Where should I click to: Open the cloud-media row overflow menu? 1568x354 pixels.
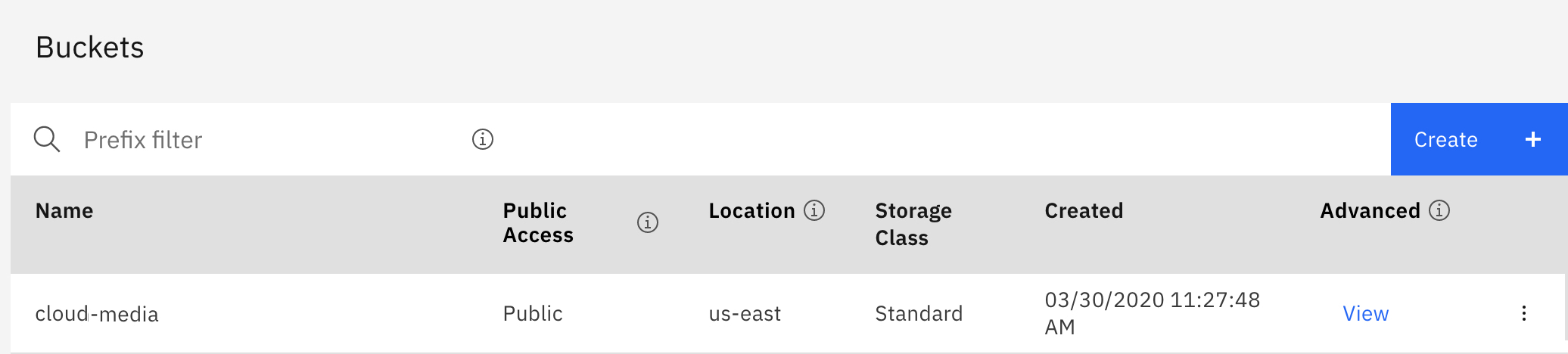click(1524, 313)
